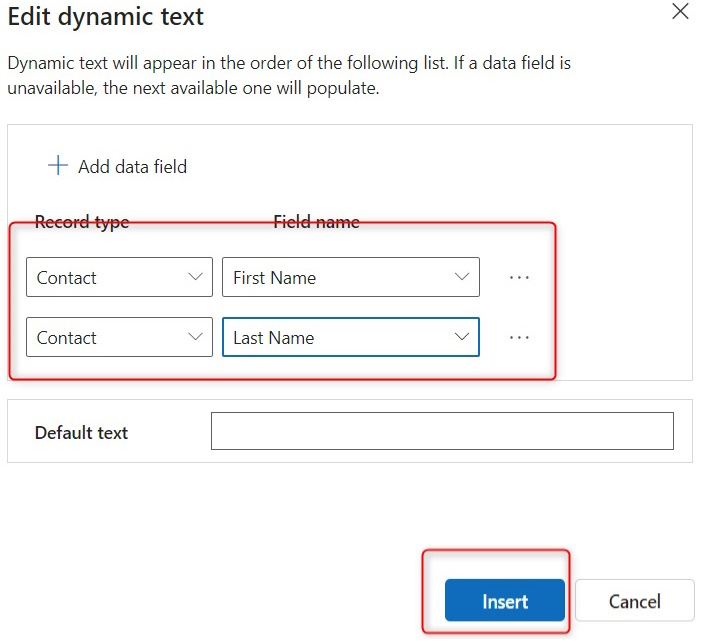
Task: Click the Add data field label
Action: [132, 167]
